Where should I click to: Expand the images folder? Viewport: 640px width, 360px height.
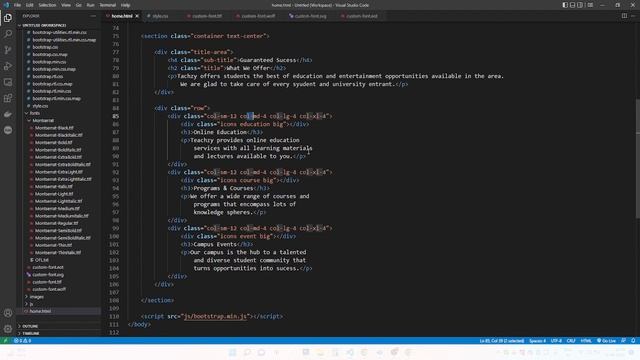[x=36, y=297]
